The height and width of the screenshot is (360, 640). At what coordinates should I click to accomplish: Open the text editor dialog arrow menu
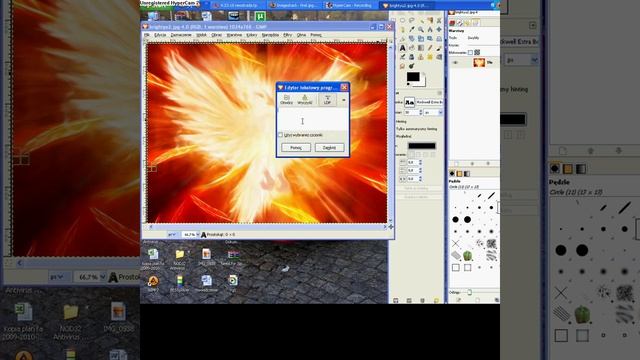344,100
